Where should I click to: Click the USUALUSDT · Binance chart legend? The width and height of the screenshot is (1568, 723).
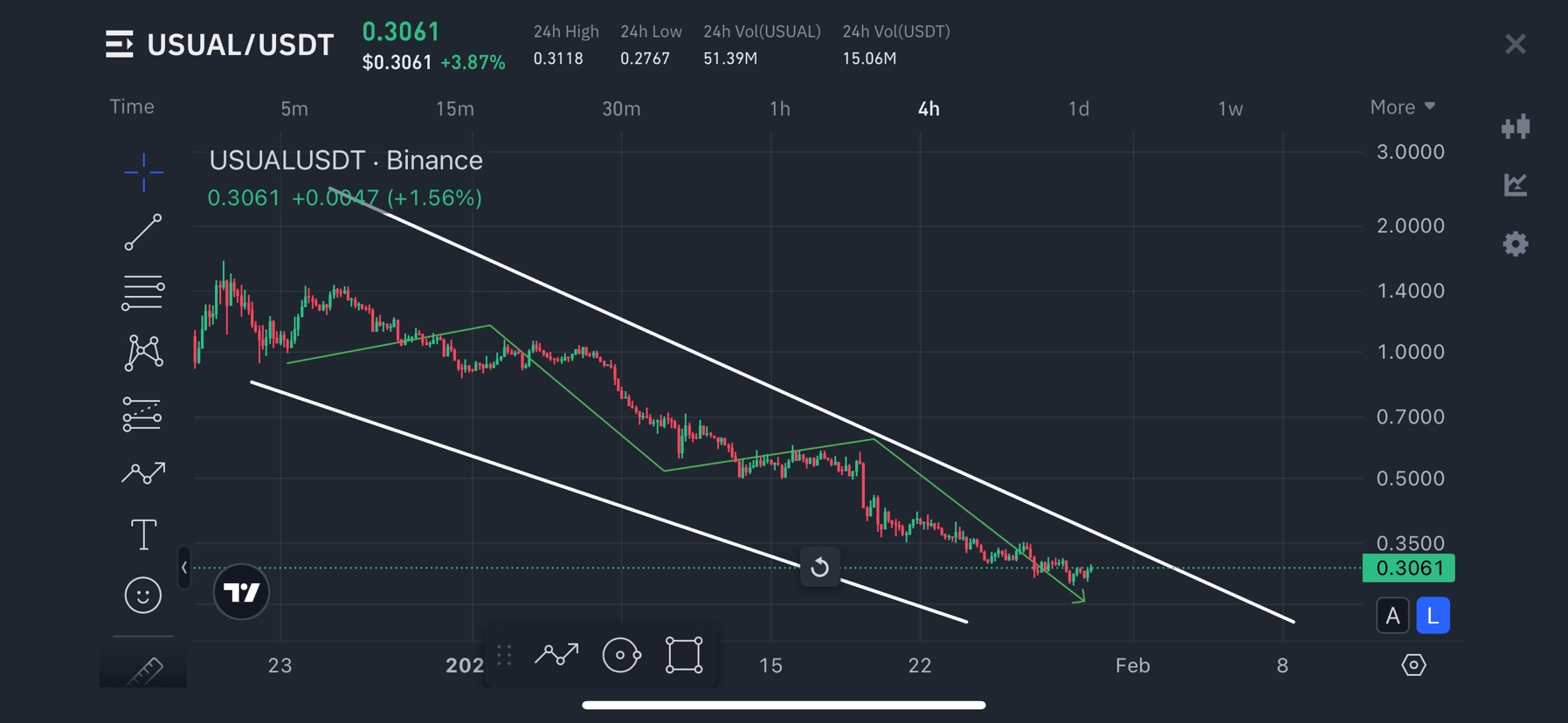coord(346,161)
